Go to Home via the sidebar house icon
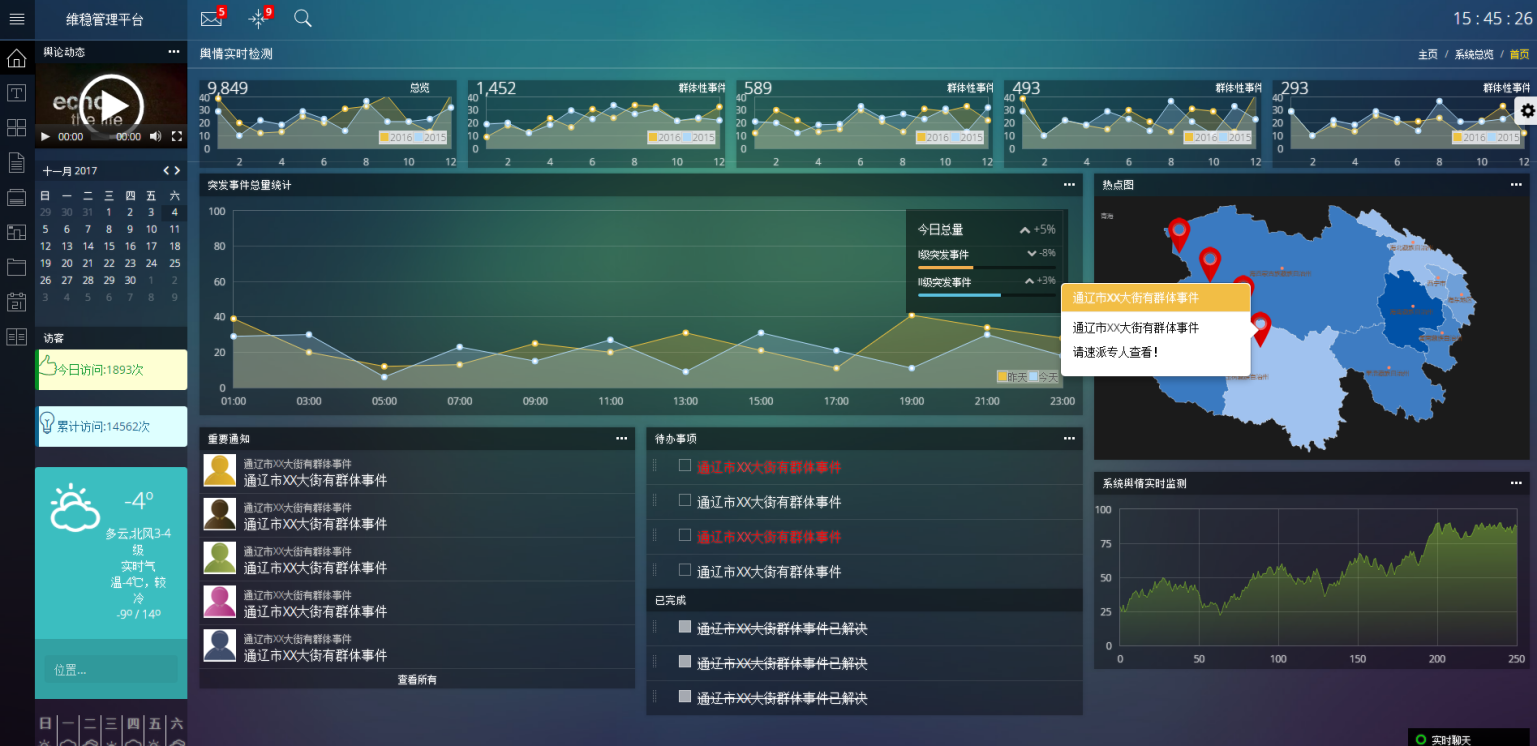Viewport: 1537px width, 746px height. [x=16, y=58]
